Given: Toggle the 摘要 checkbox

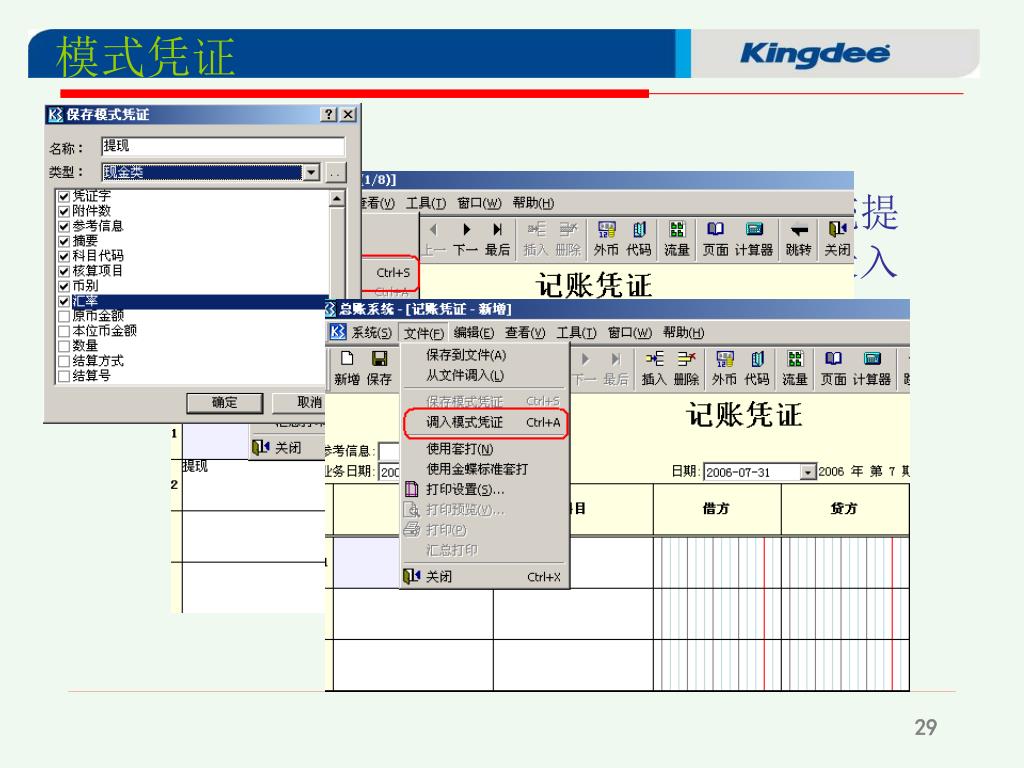Looking at the screenshot, I should (63, 241).
